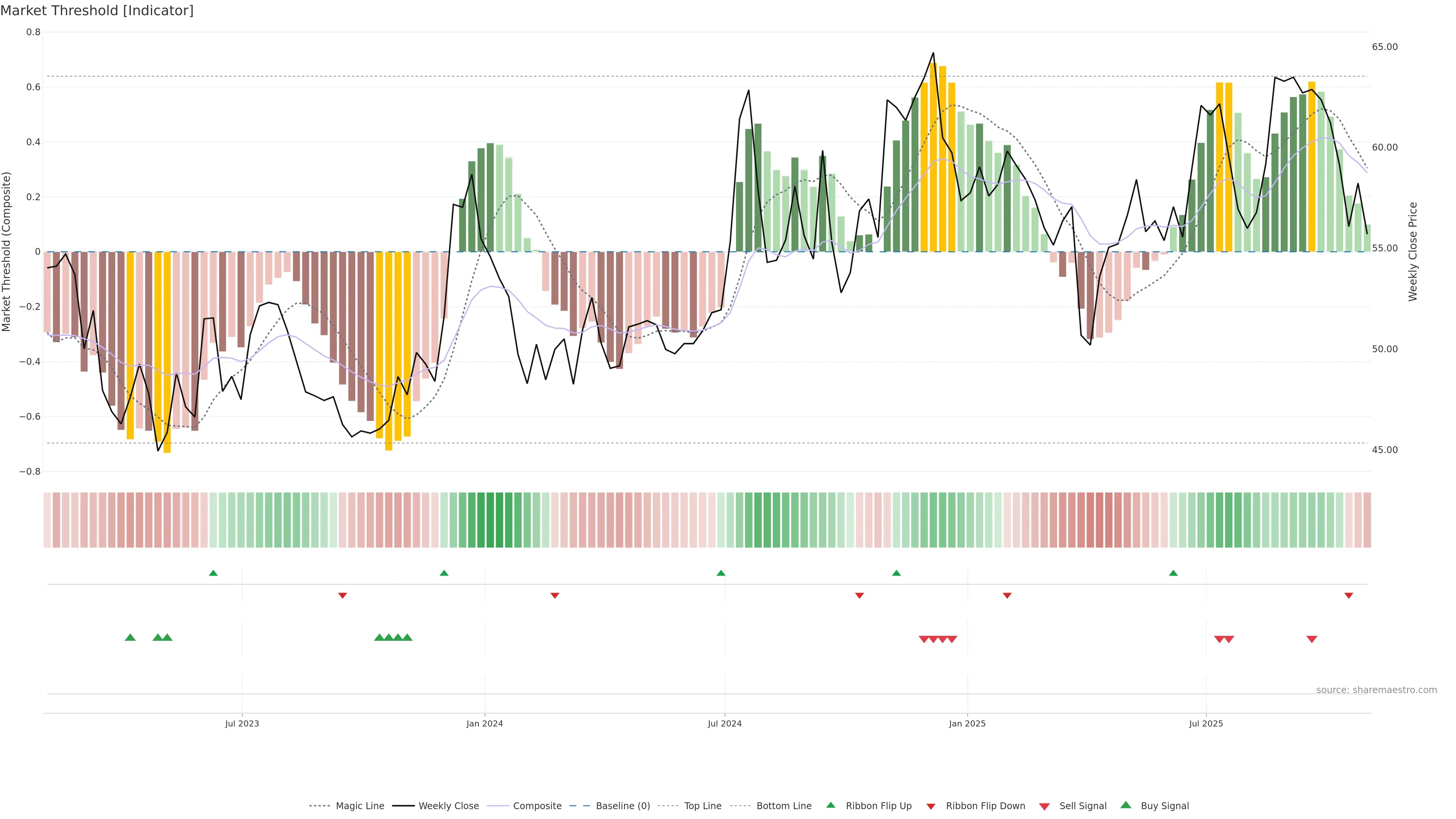Click the Ribbon Flip Down legend triangle icon
Screen dimensions: 1456x819
point(931,806)
